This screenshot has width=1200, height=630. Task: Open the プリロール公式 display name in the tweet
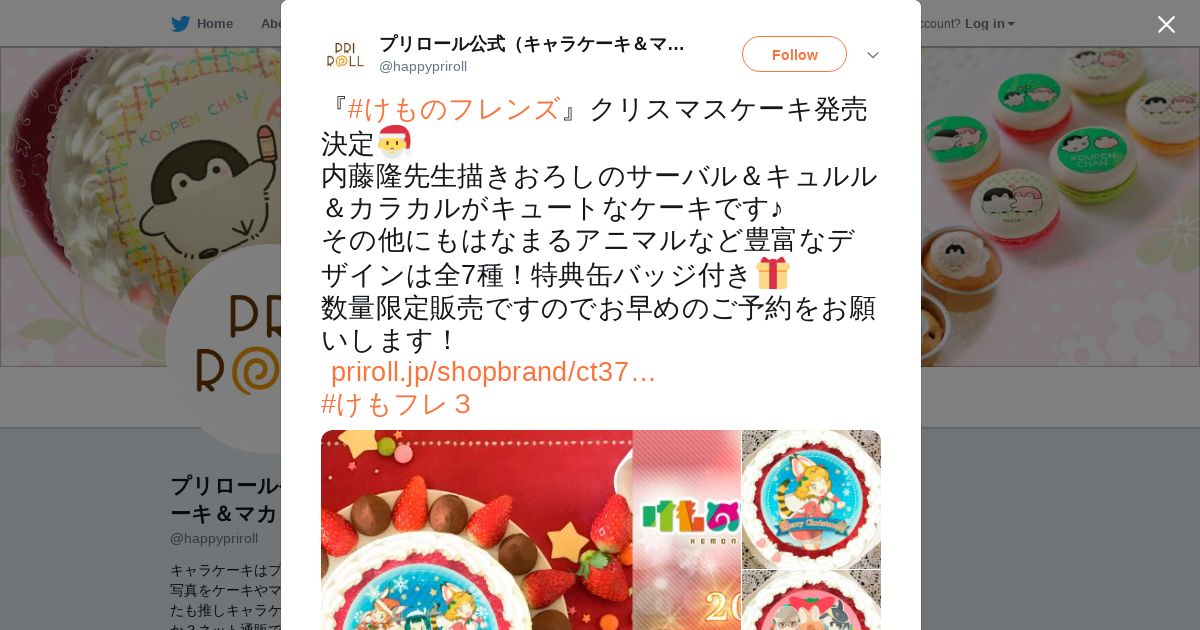click(x=532, y=44)
